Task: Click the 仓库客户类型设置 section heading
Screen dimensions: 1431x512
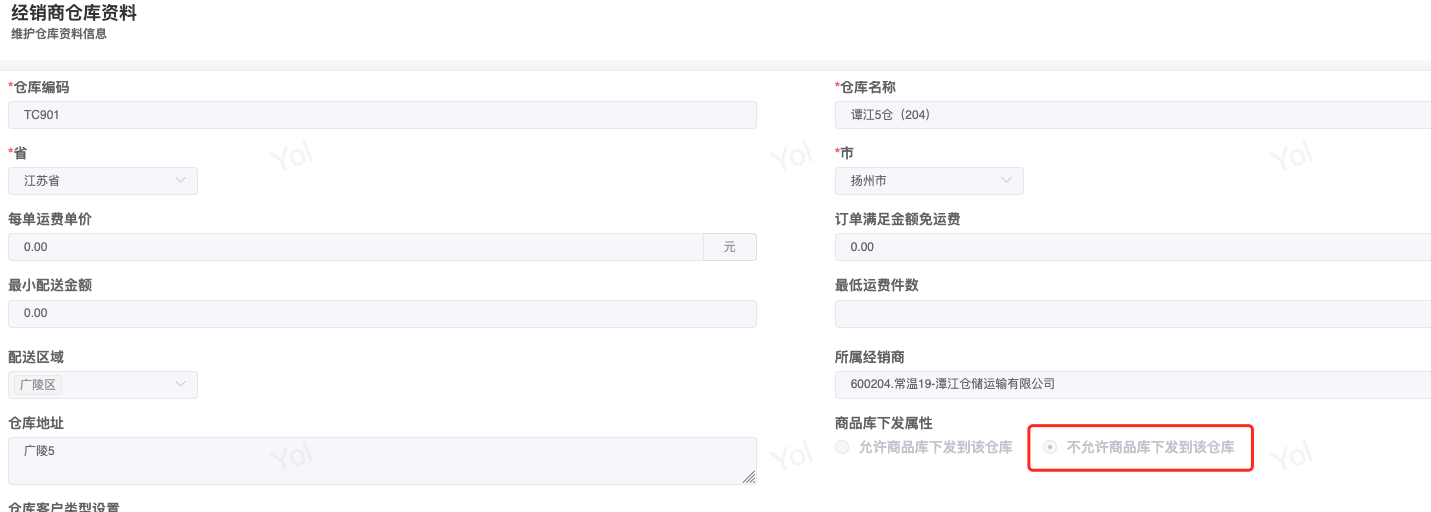Action: coord(65,507)
